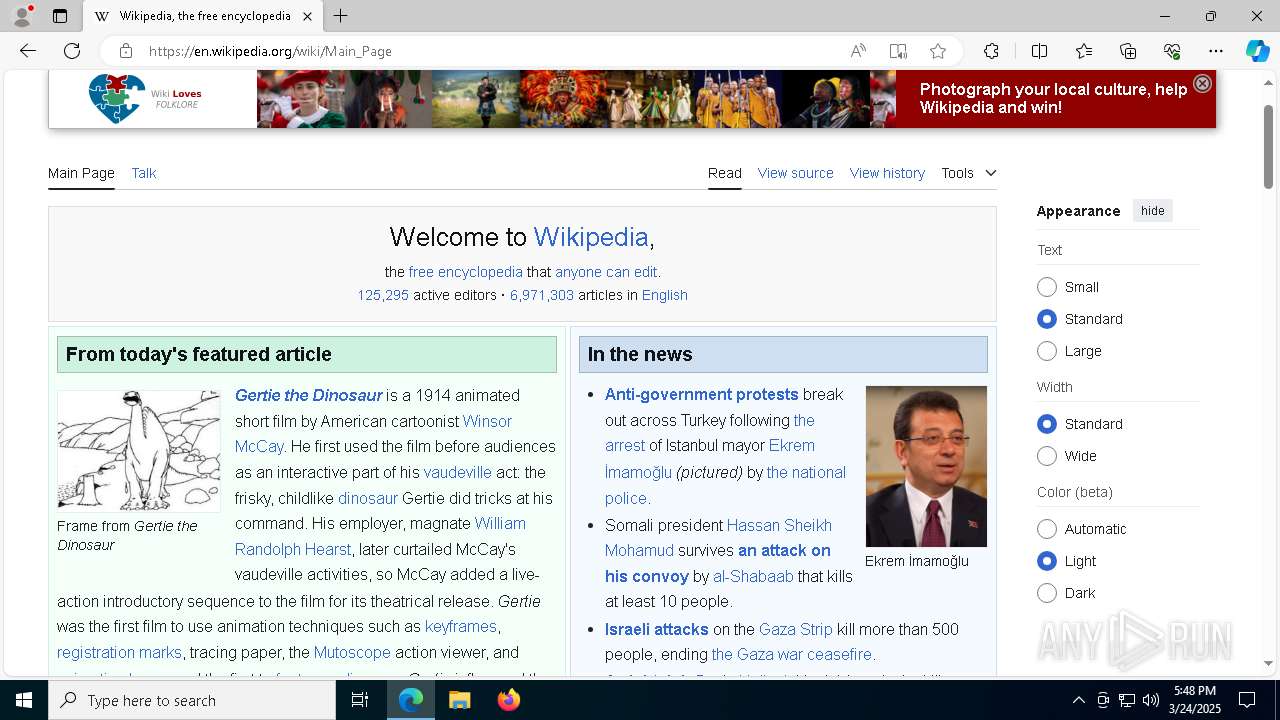Select Wide width option

click(1047, 456)
